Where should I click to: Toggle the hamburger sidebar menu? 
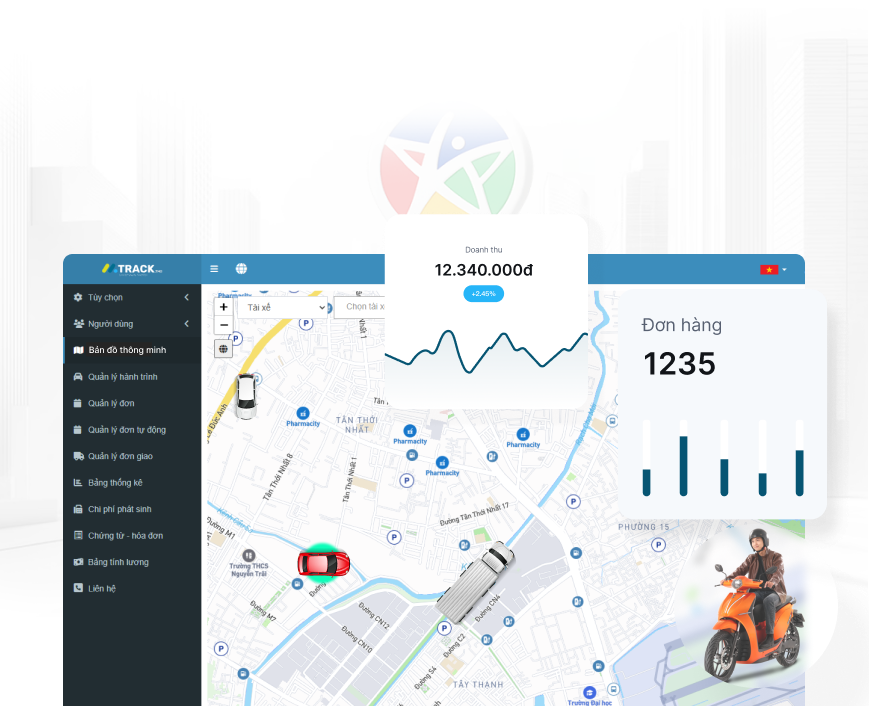click(214, 269)
